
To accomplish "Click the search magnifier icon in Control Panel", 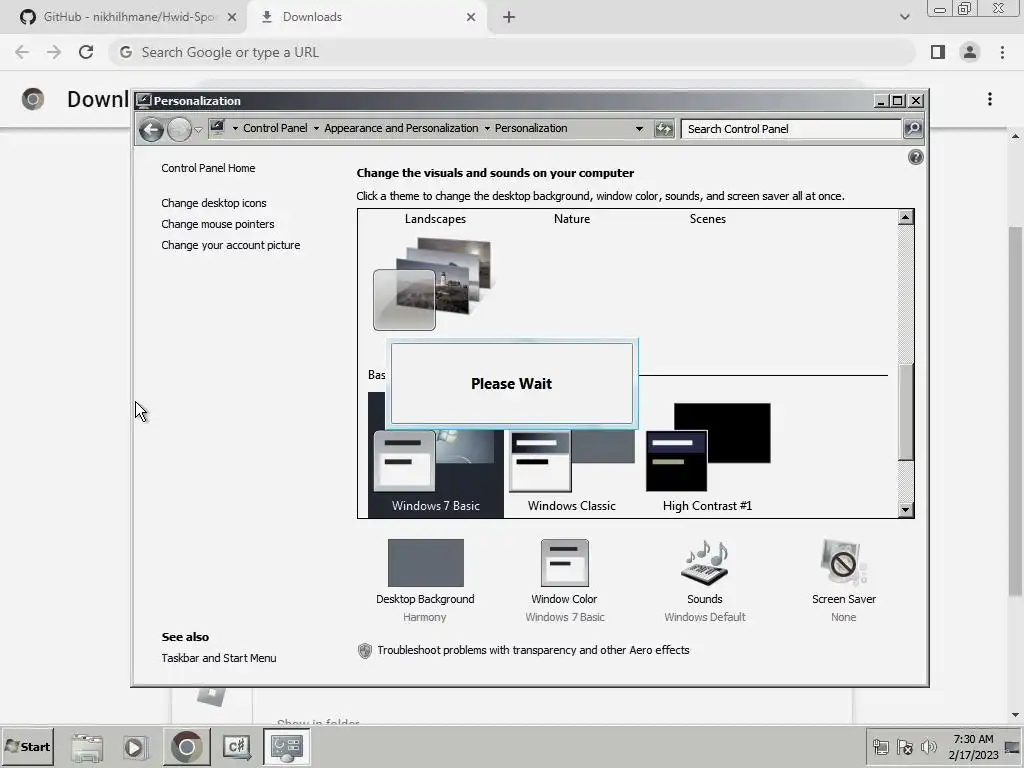I will point(913,129).
